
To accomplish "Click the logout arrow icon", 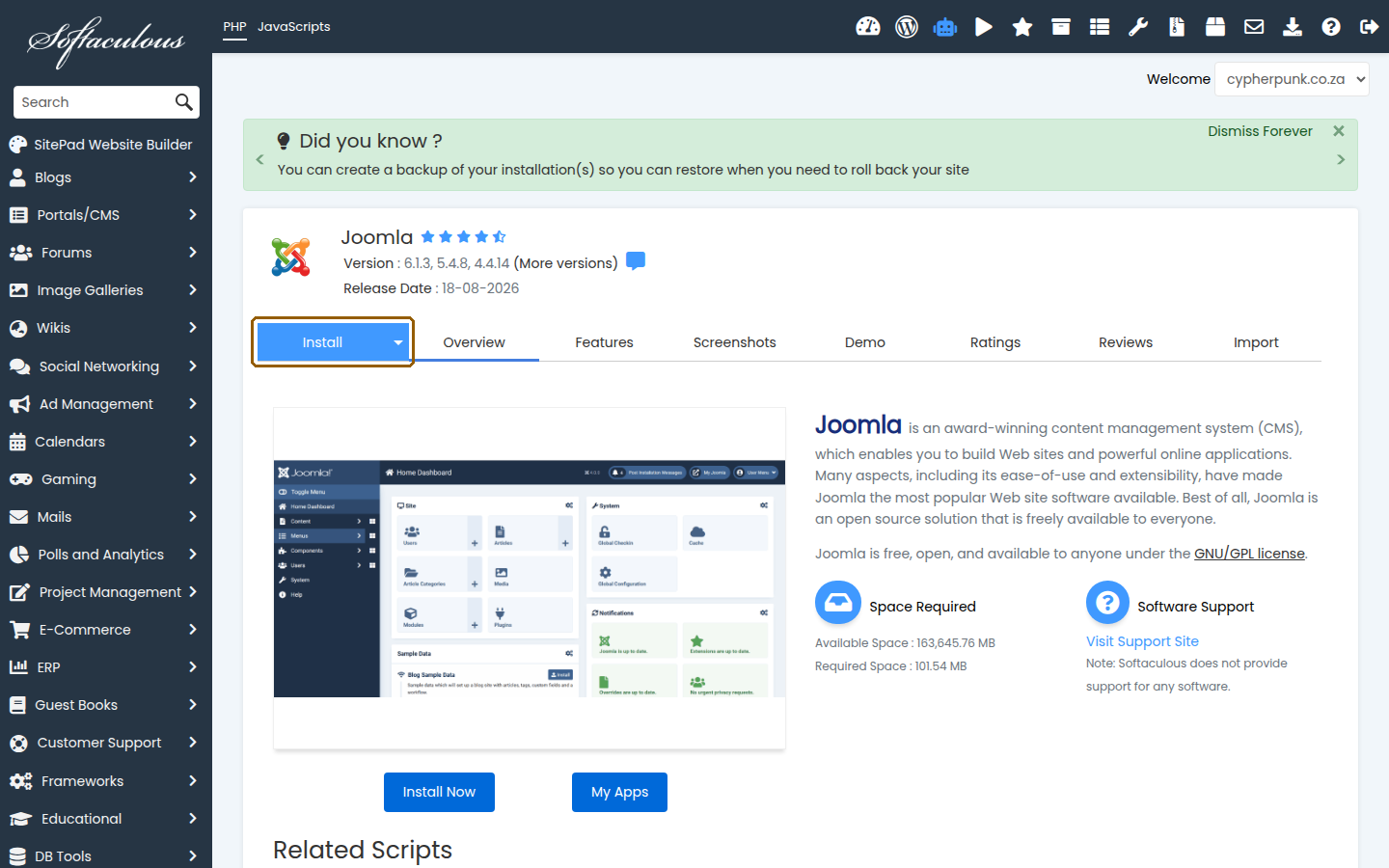I will click(1370, 27).
